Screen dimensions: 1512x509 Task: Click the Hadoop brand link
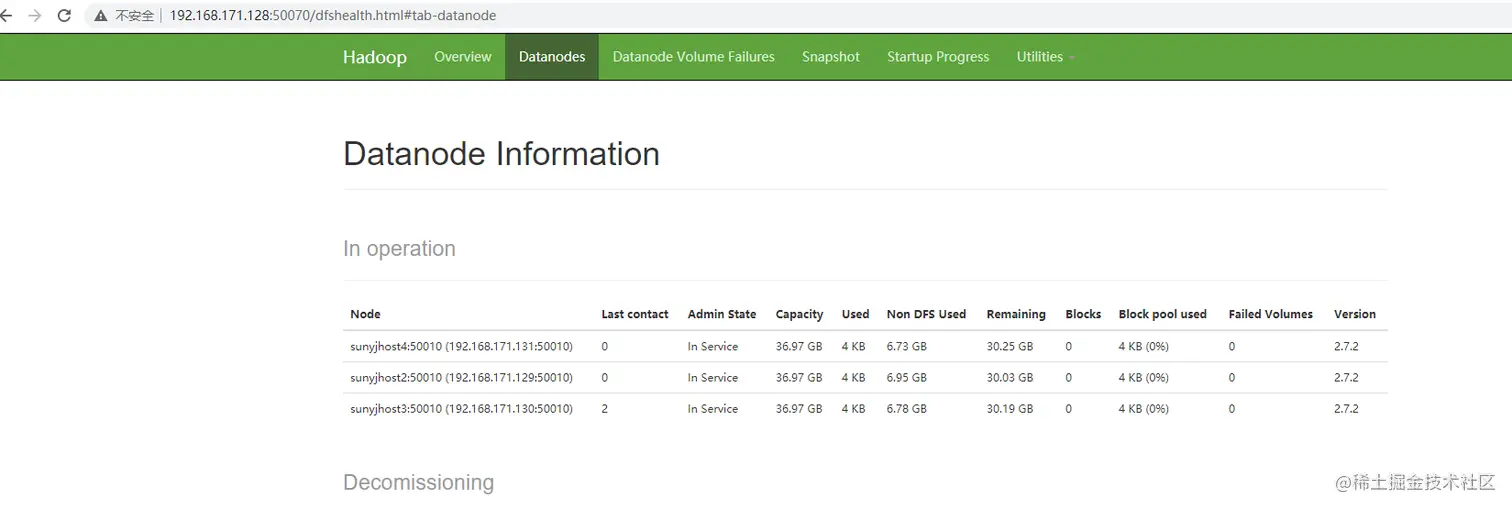374,57
